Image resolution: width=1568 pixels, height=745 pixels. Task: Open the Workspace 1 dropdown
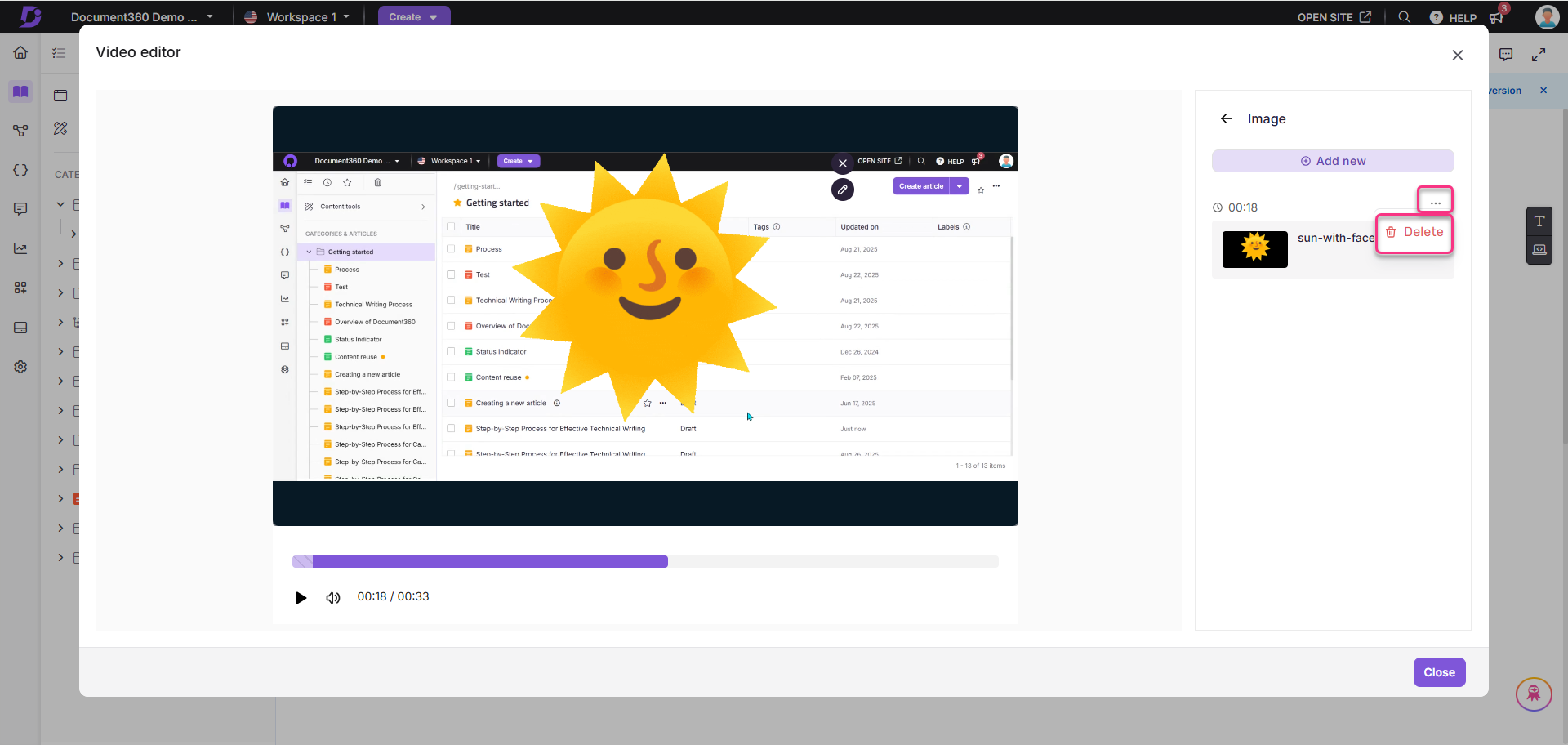click(x=297, y=16)
